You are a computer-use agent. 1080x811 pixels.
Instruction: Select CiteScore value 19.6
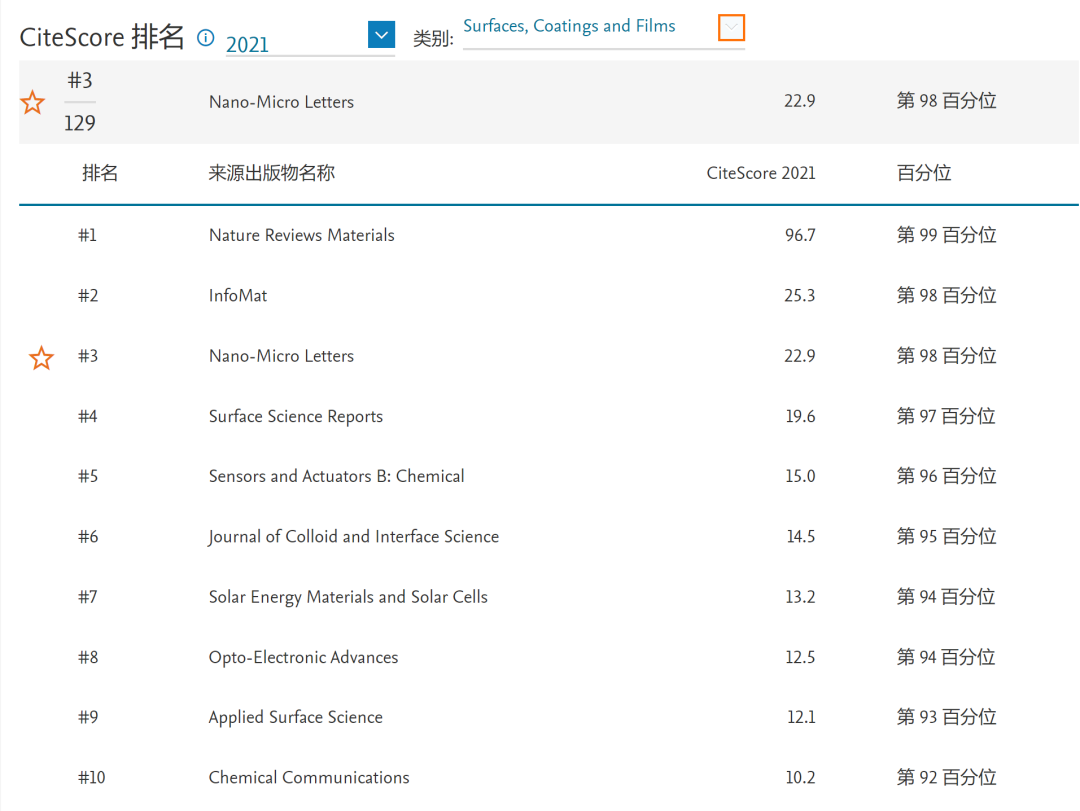[800, 416]
